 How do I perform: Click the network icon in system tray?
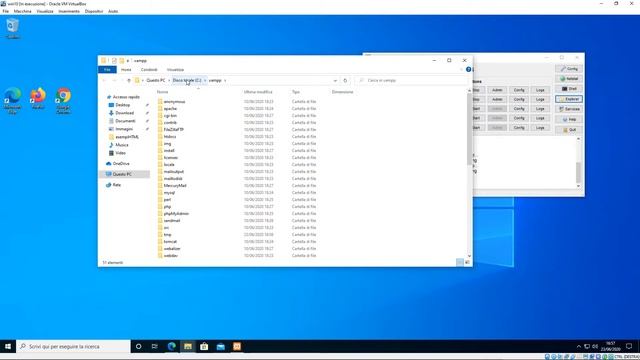(x=587, y=346)
